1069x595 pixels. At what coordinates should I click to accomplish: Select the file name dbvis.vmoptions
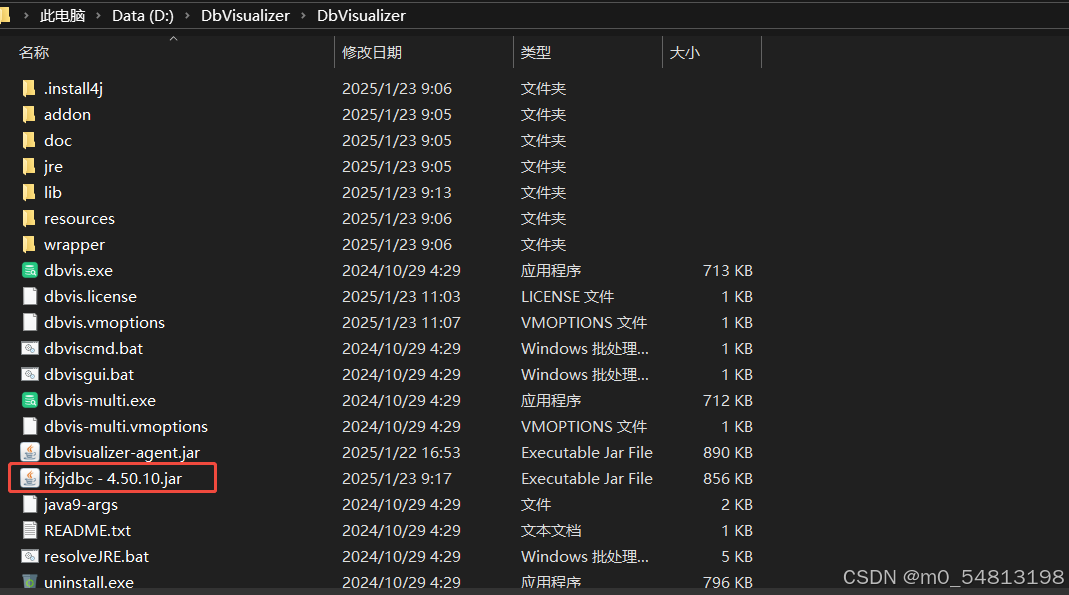[104, 322]
